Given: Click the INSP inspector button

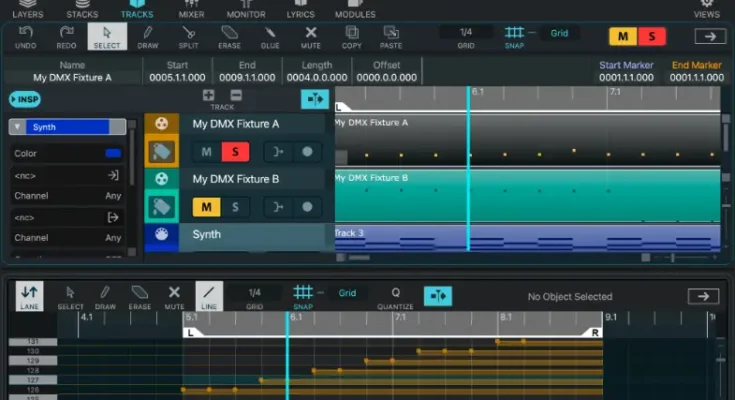Looking at the screenshot, I should click(24, 99).
